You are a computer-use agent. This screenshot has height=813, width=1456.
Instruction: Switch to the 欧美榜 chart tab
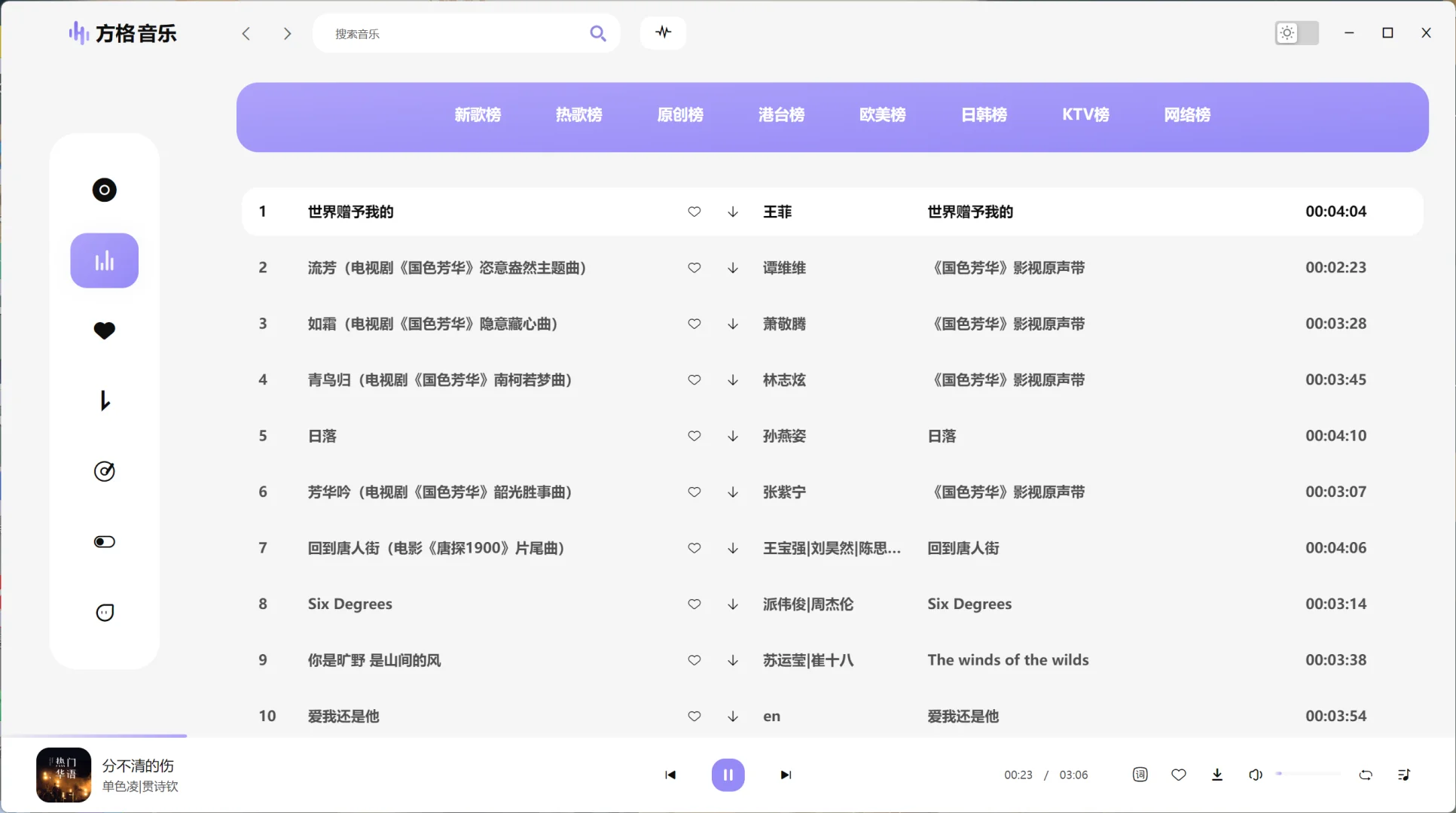[883, 114]
